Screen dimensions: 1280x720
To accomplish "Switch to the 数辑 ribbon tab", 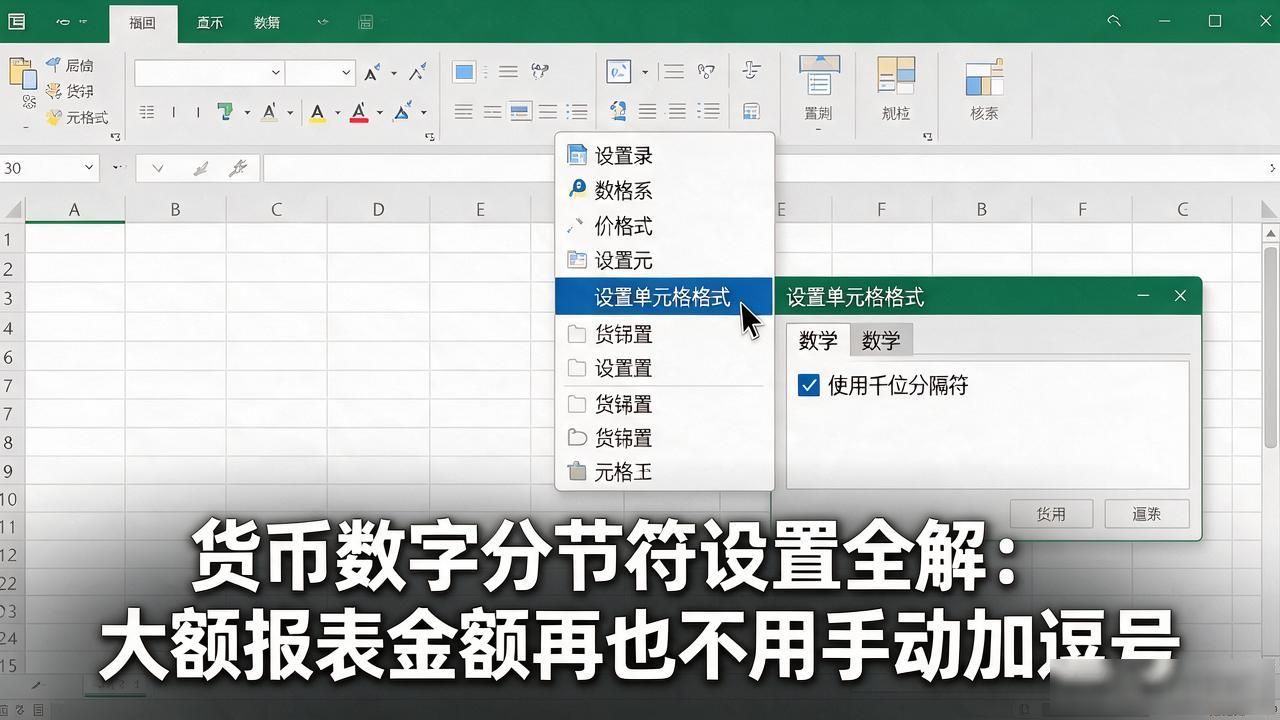I will tap(267, 22).
